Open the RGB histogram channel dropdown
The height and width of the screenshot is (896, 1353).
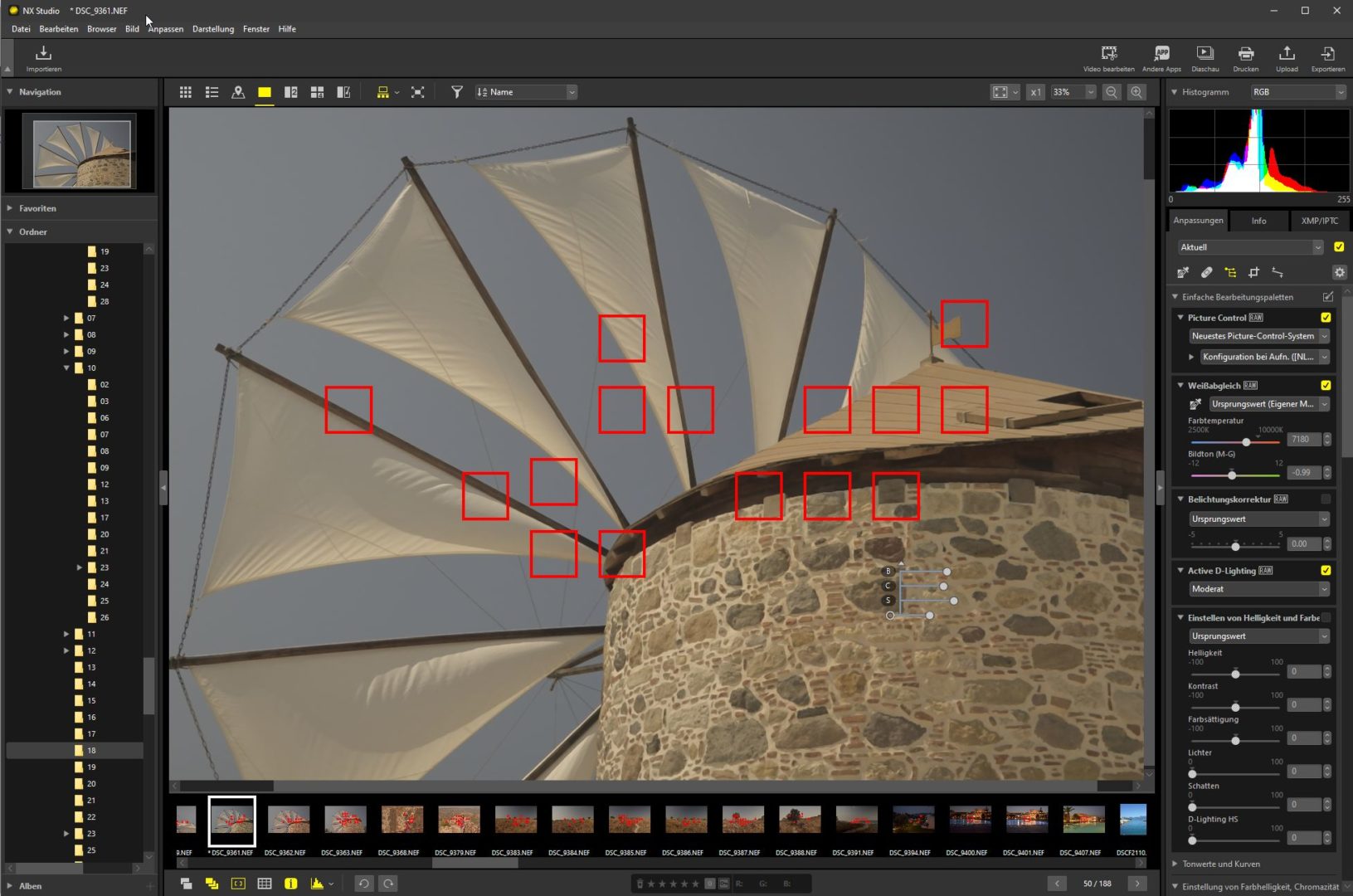[1297, 91]
